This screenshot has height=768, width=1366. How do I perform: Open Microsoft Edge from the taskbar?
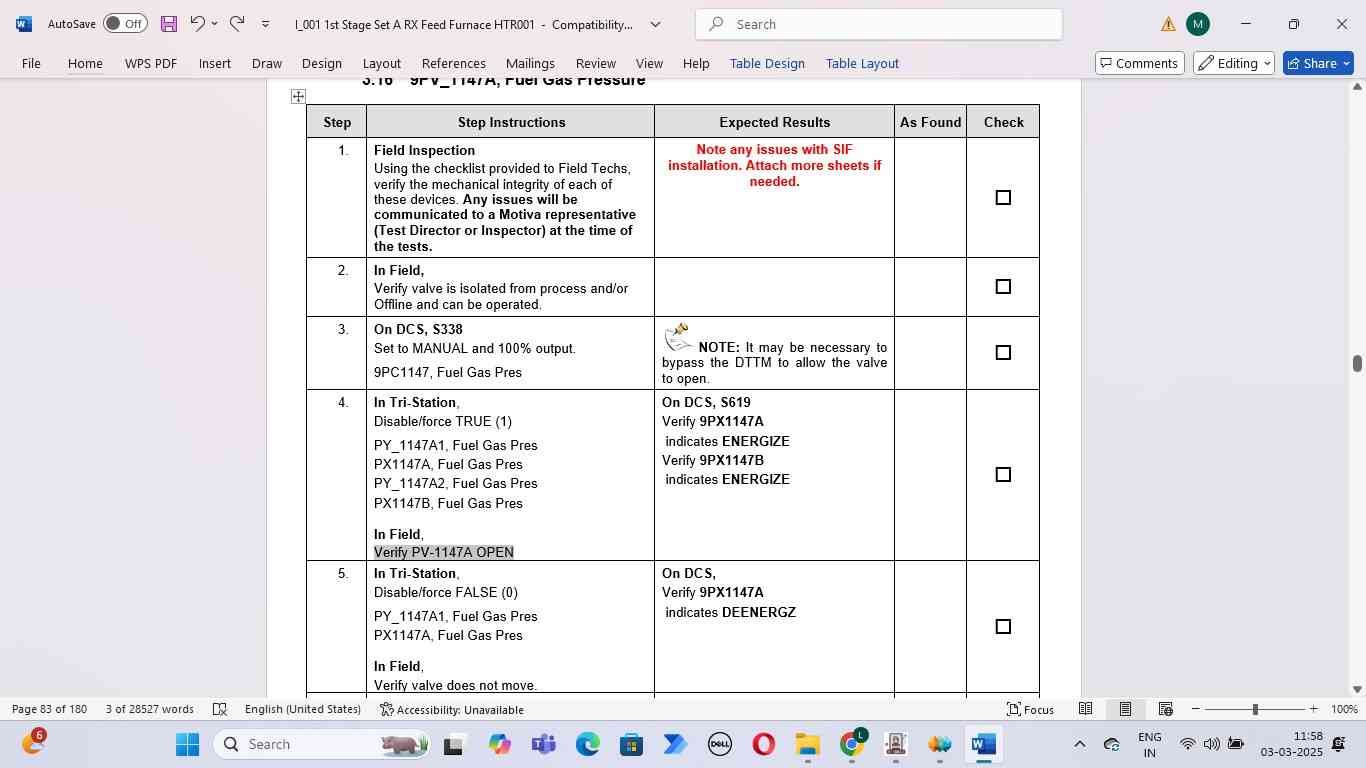click(588, 744)
